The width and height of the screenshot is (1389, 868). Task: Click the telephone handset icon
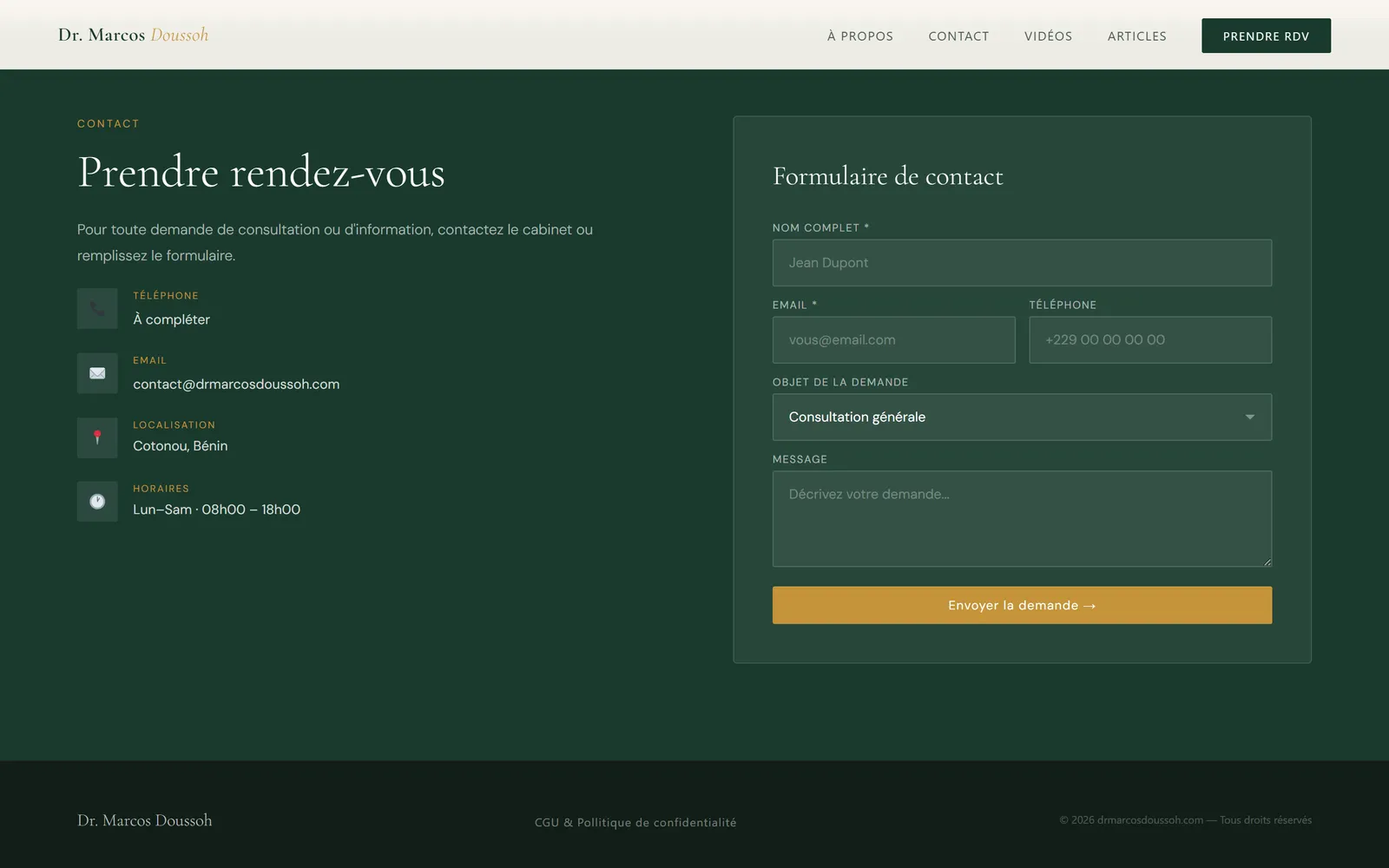(97, 309)
